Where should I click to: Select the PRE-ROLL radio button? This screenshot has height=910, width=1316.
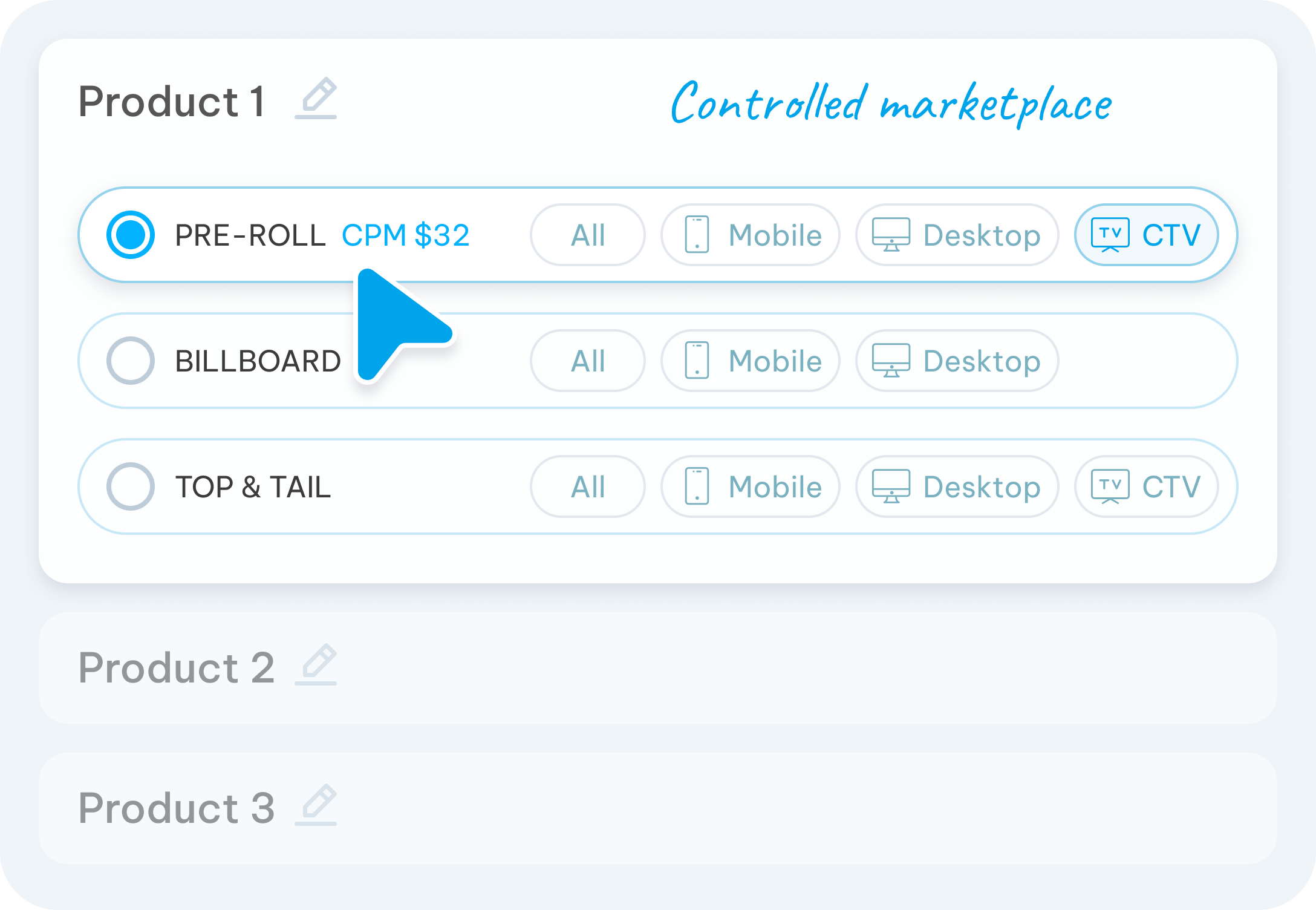(x=131, y=235)
